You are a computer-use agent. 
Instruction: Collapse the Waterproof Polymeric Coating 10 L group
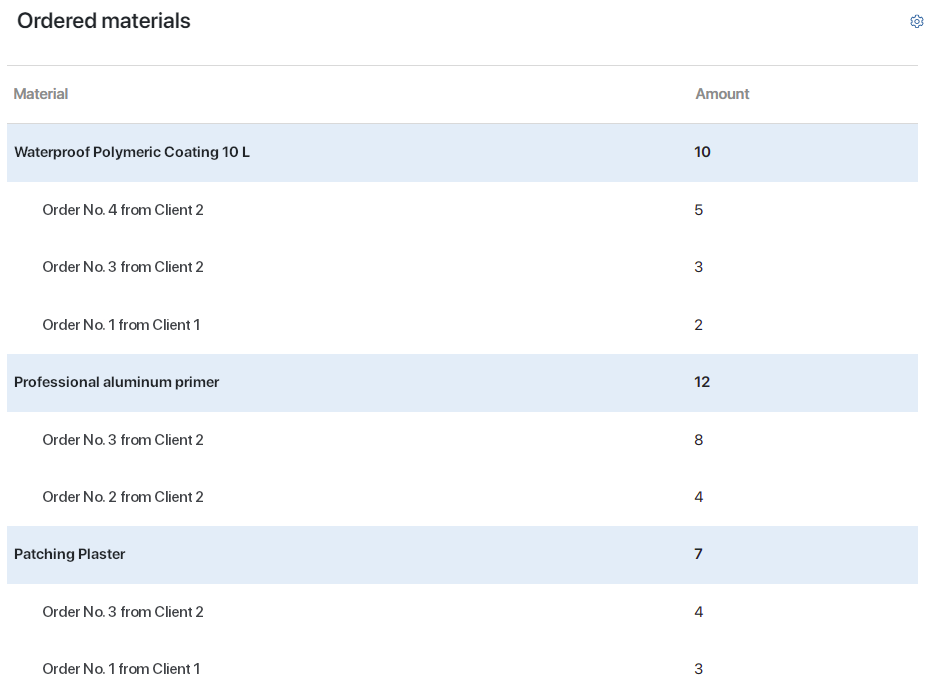click(132, 152)
